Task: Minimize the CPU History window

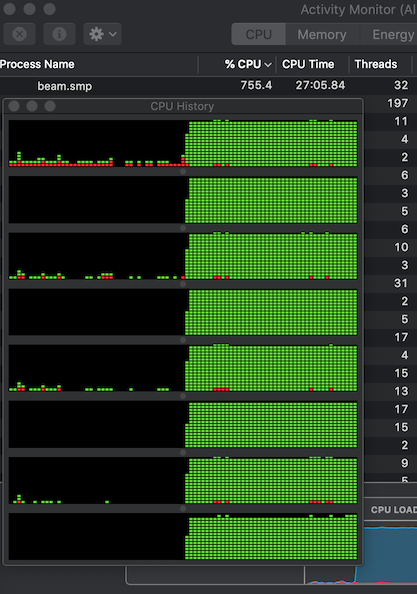Action: click(x=32, y=106)
